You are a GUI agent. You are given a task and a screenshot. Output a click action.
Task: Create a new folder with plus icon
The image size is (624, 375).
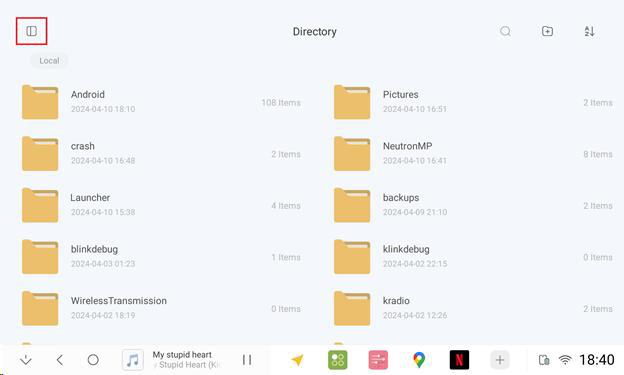(547, 31)
